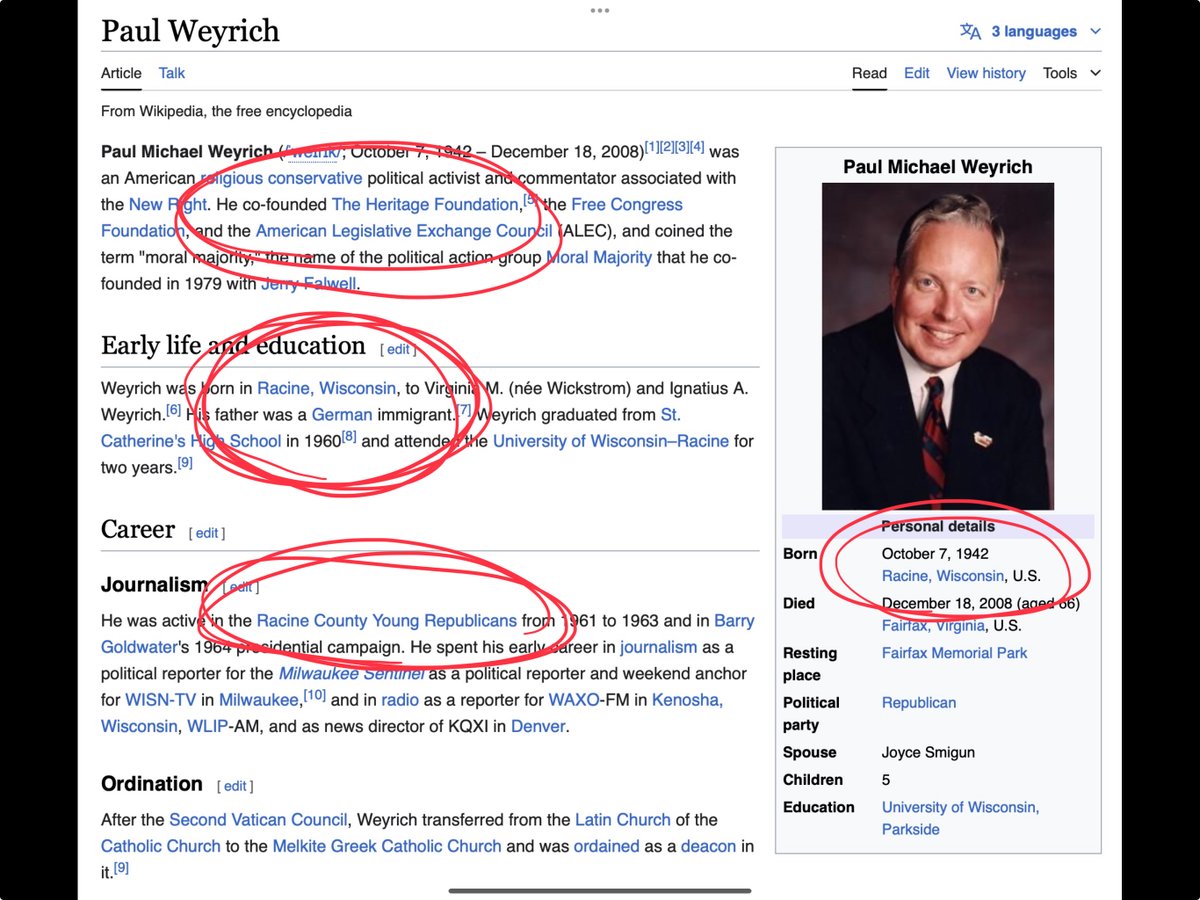Select the Article tab
1200x900 pixels.
pos(121,73)
